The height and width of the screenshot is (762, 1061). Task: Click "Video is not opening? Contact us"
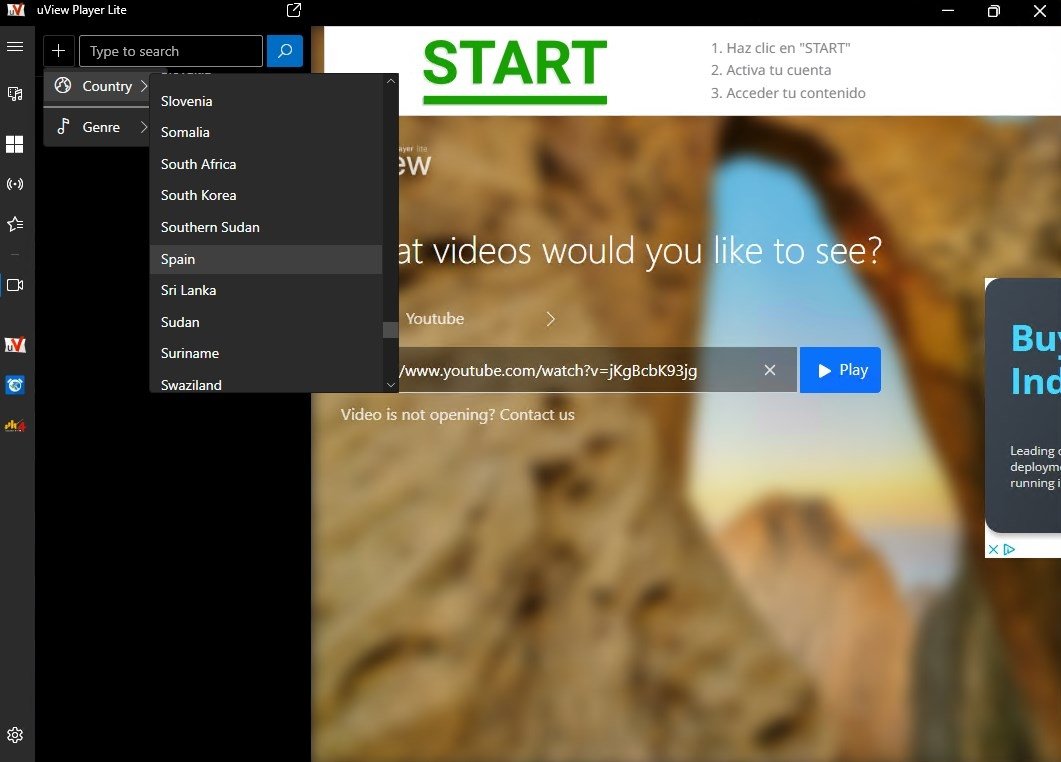(x=457, y=415)
